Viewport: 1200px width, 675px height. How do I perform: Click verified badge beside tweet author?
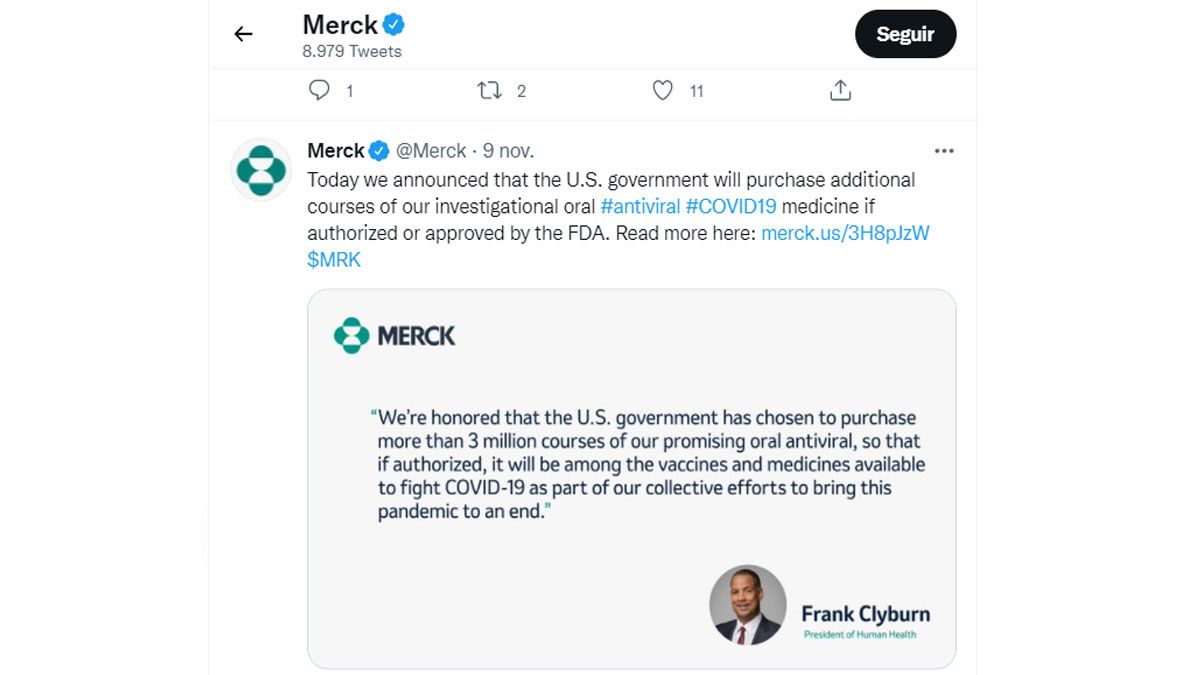pyautogui.click(x=379, y=151)
